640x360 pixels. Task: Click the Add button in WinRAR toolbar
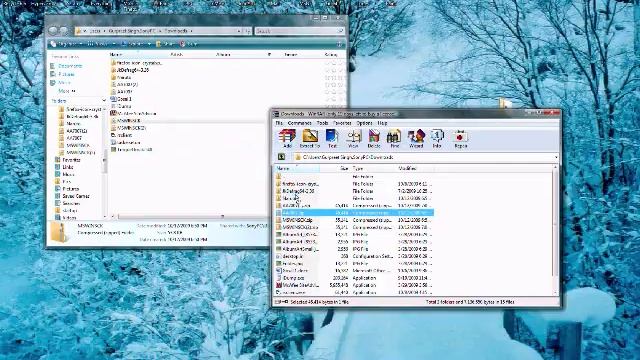[287, 139]
